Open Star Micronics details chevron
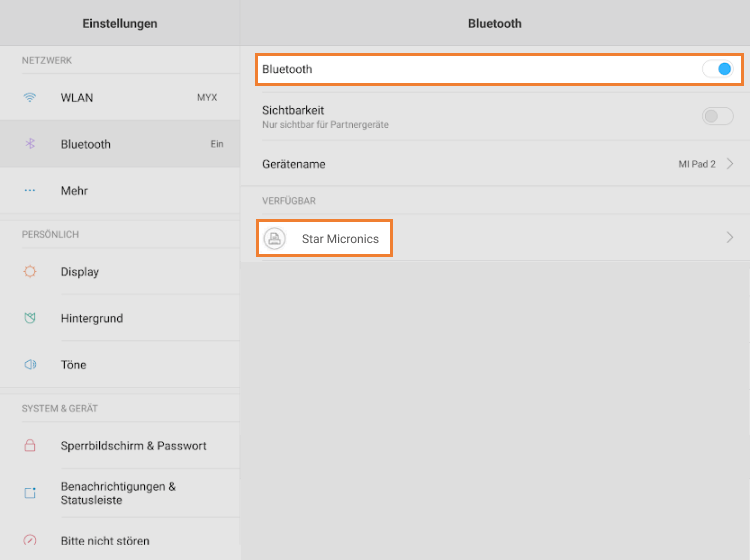Image resolution: width=750 pixels, height=560 pixels. (730, 237)
